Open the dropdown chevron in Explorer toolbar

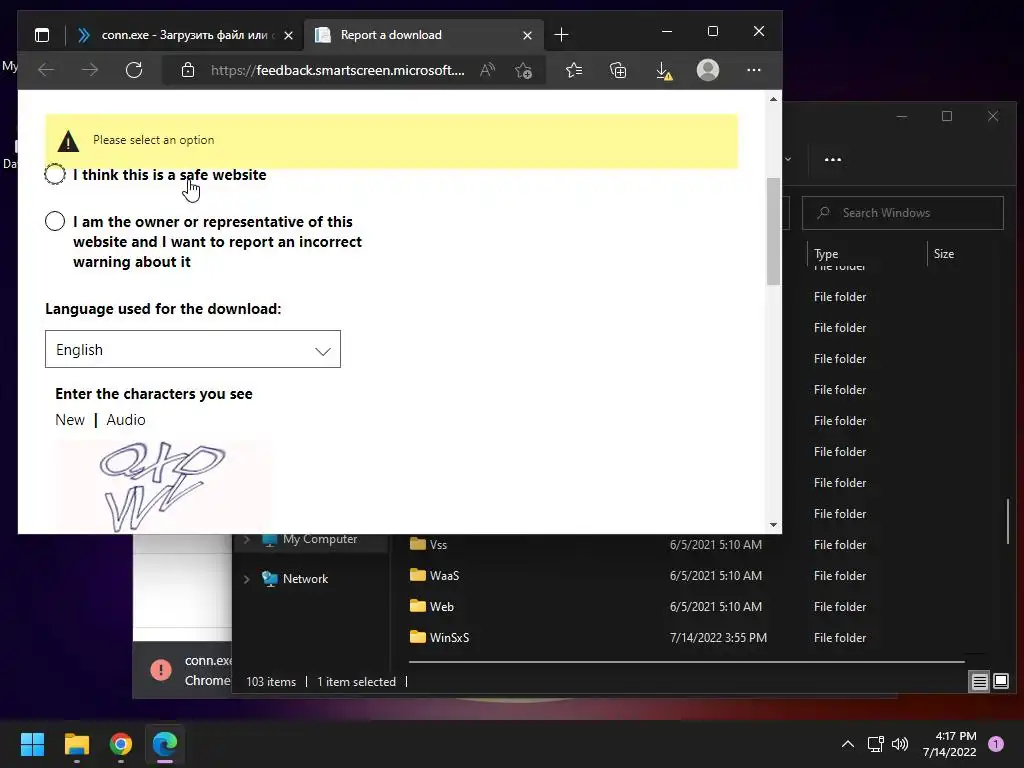tap(788, 159)
